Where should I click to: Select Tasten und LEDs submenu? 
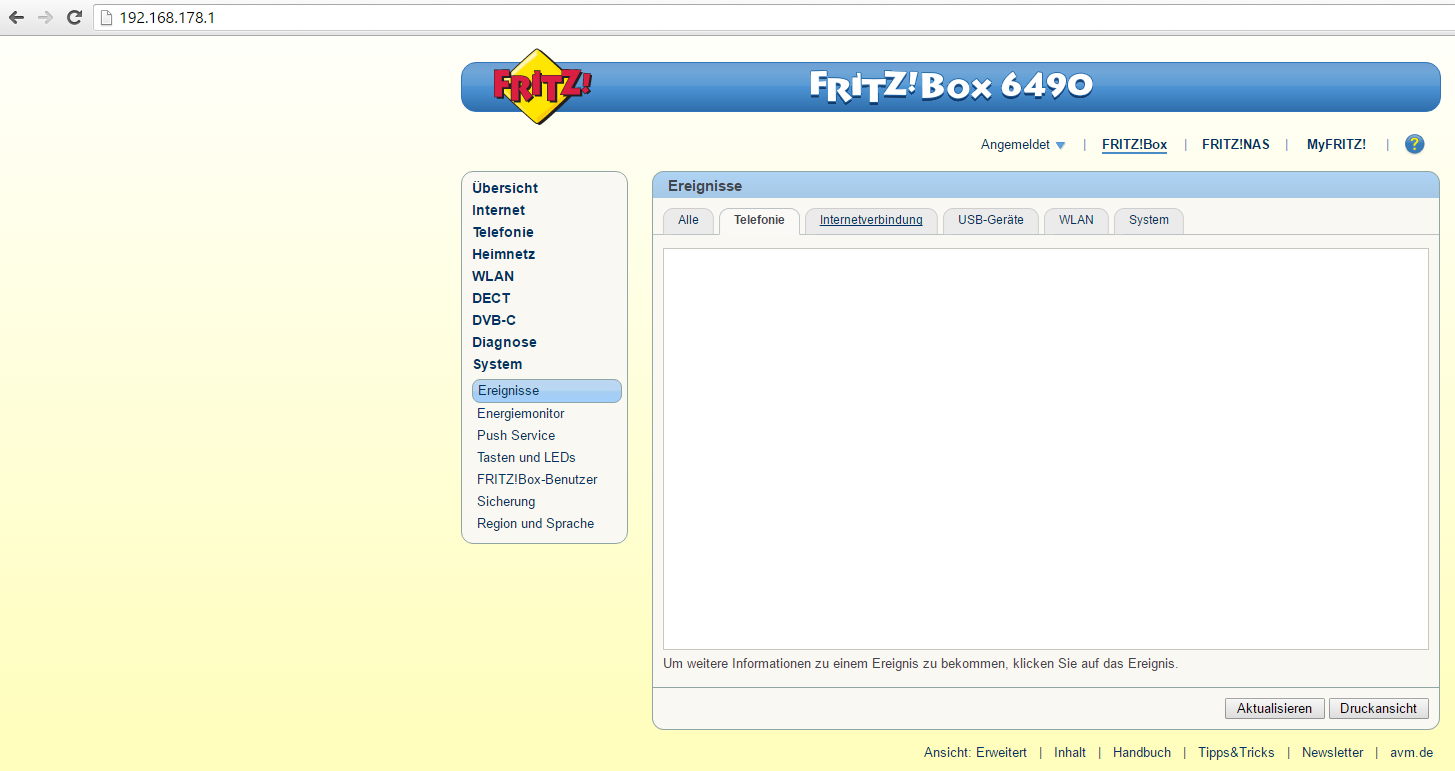click(x=526, y=457)
